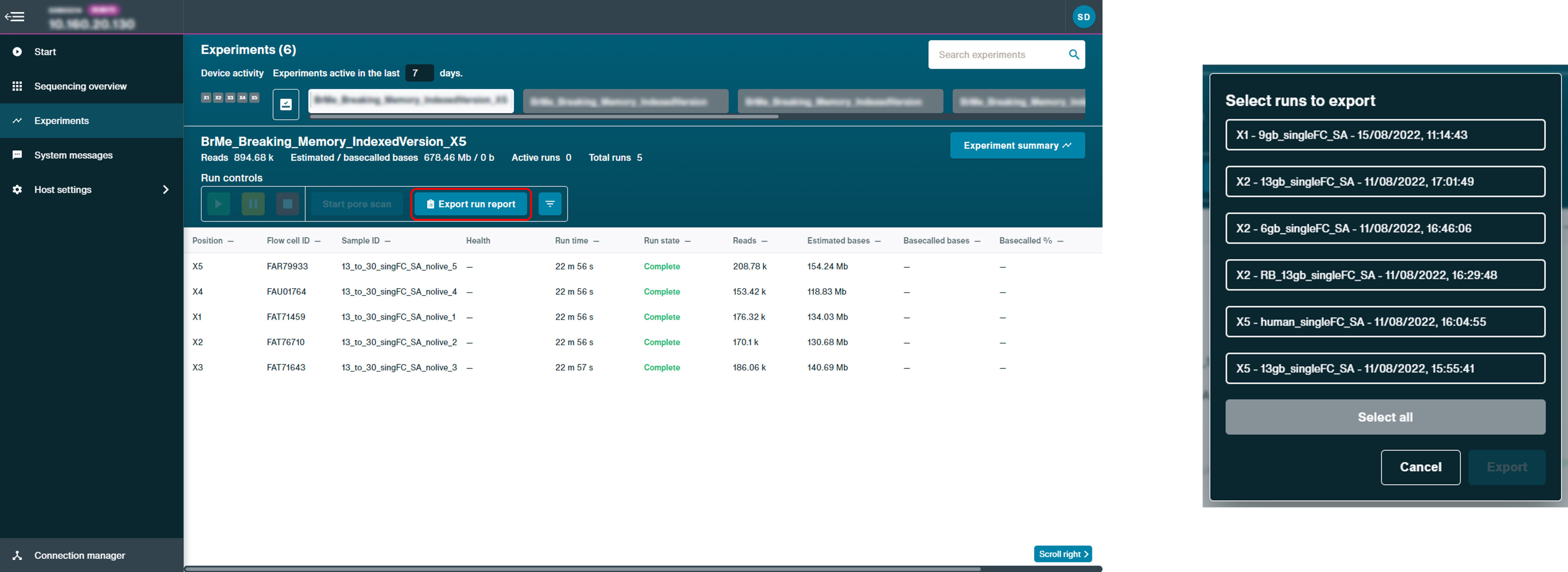Click the X5 device activity indicator

[254, 97]
